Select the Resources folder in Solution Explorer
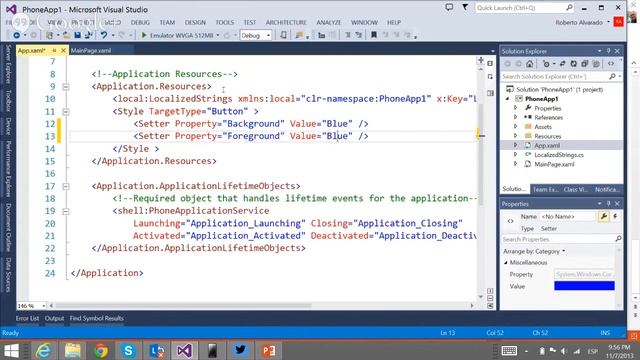 coord(548,136)
